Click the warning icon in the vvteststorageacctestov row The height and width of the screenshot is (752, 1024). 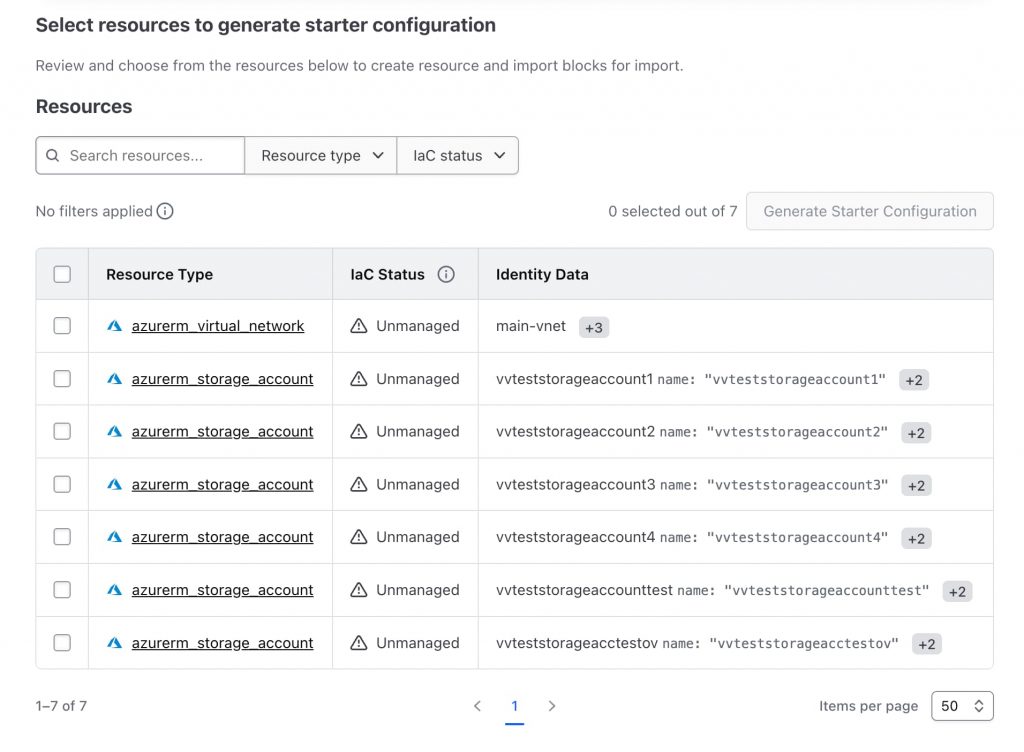359,643
